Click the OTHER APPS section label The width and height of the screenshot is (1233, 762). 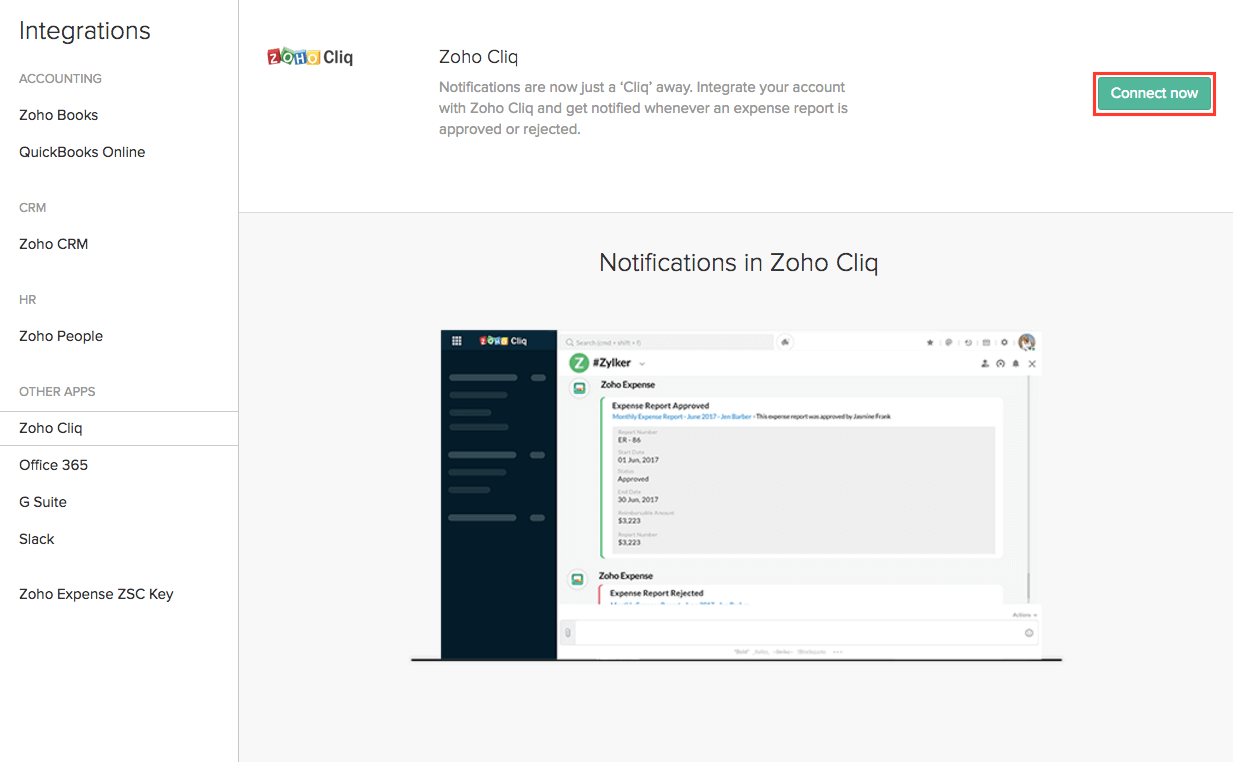(57, 391)
